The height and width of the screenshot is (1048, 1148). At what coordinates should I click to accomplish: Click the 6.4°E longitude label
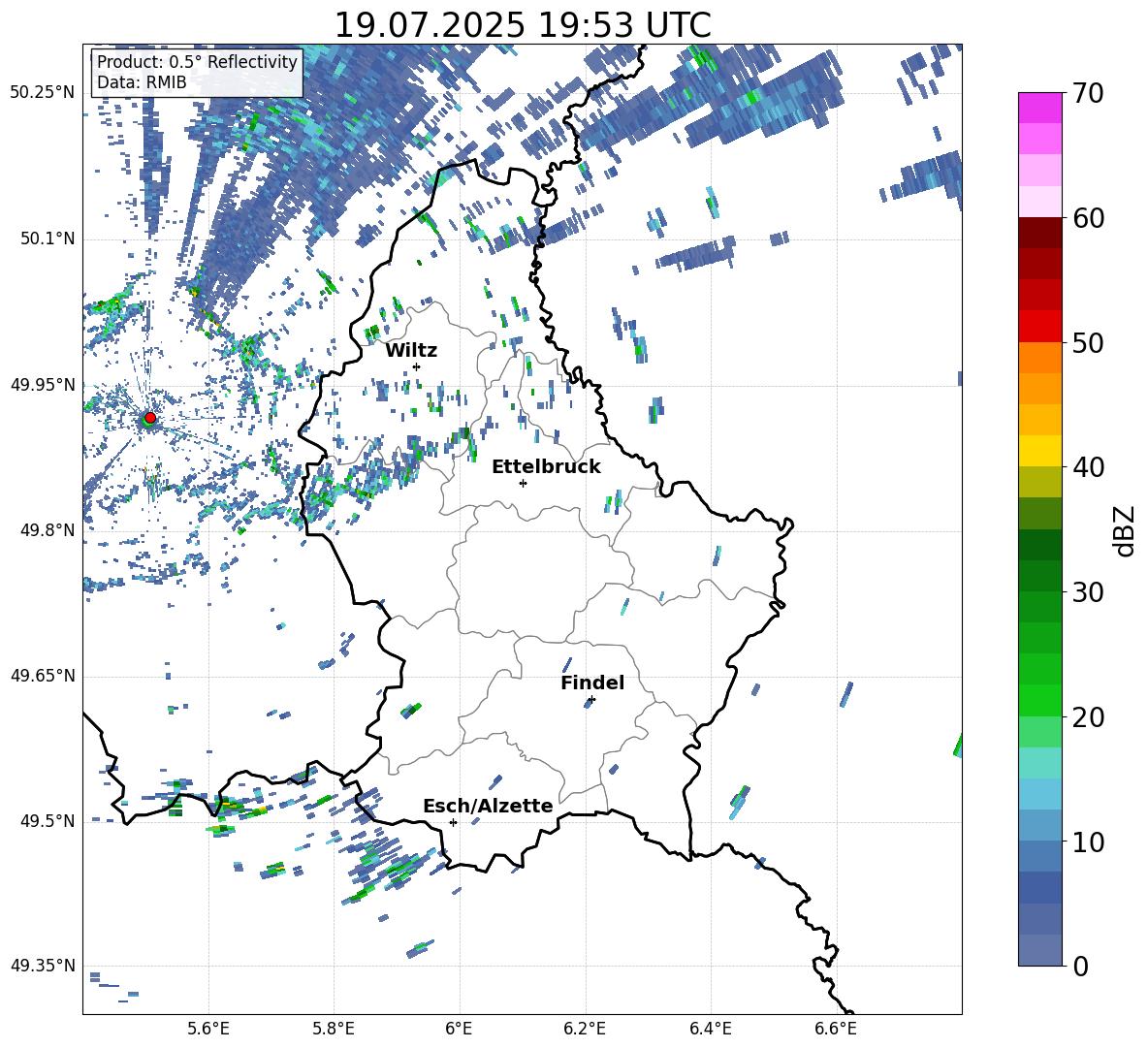click(710, 1029)
